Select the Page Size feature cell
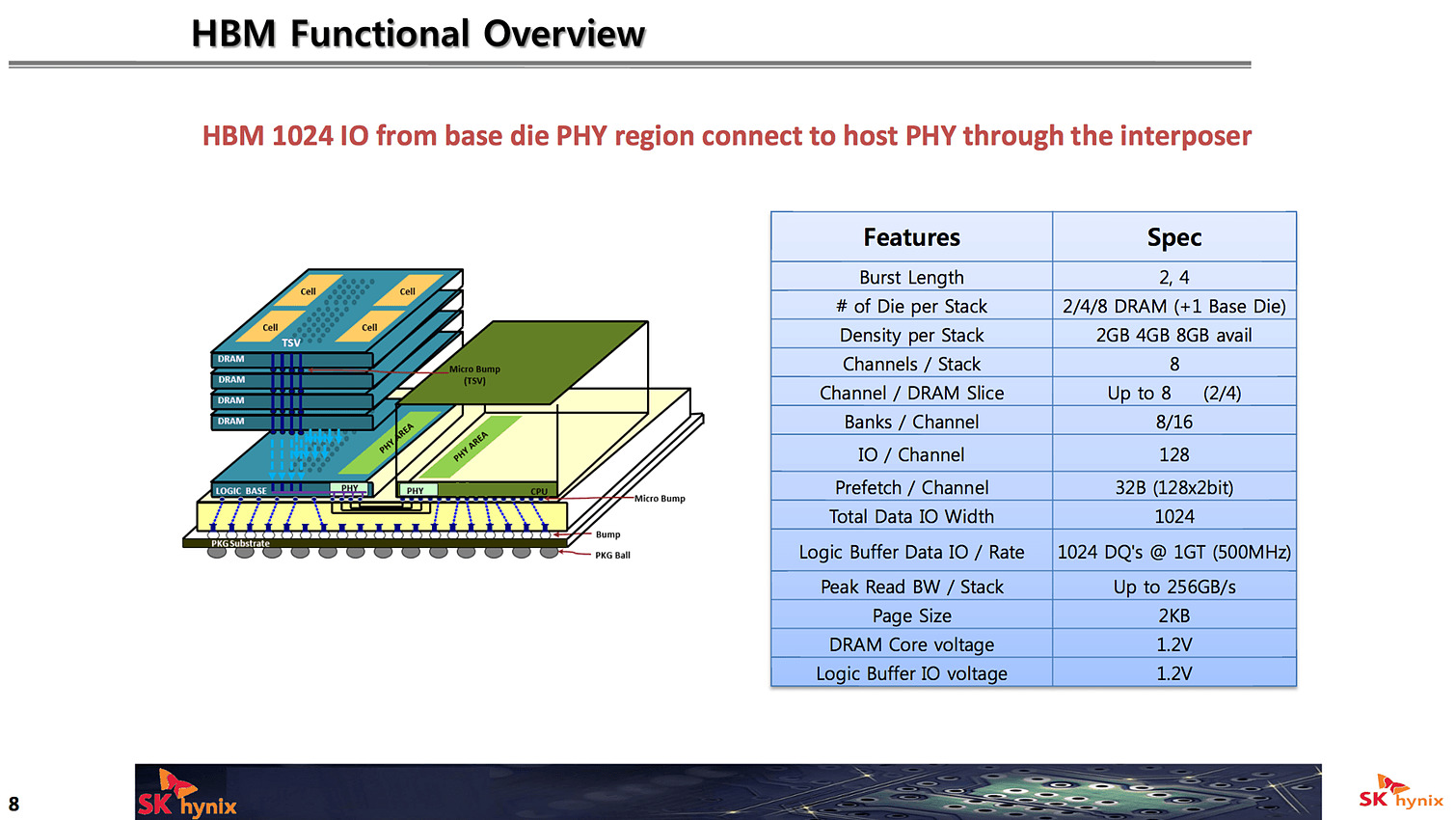Screen dimensions: 1456x820 (911, 616)
